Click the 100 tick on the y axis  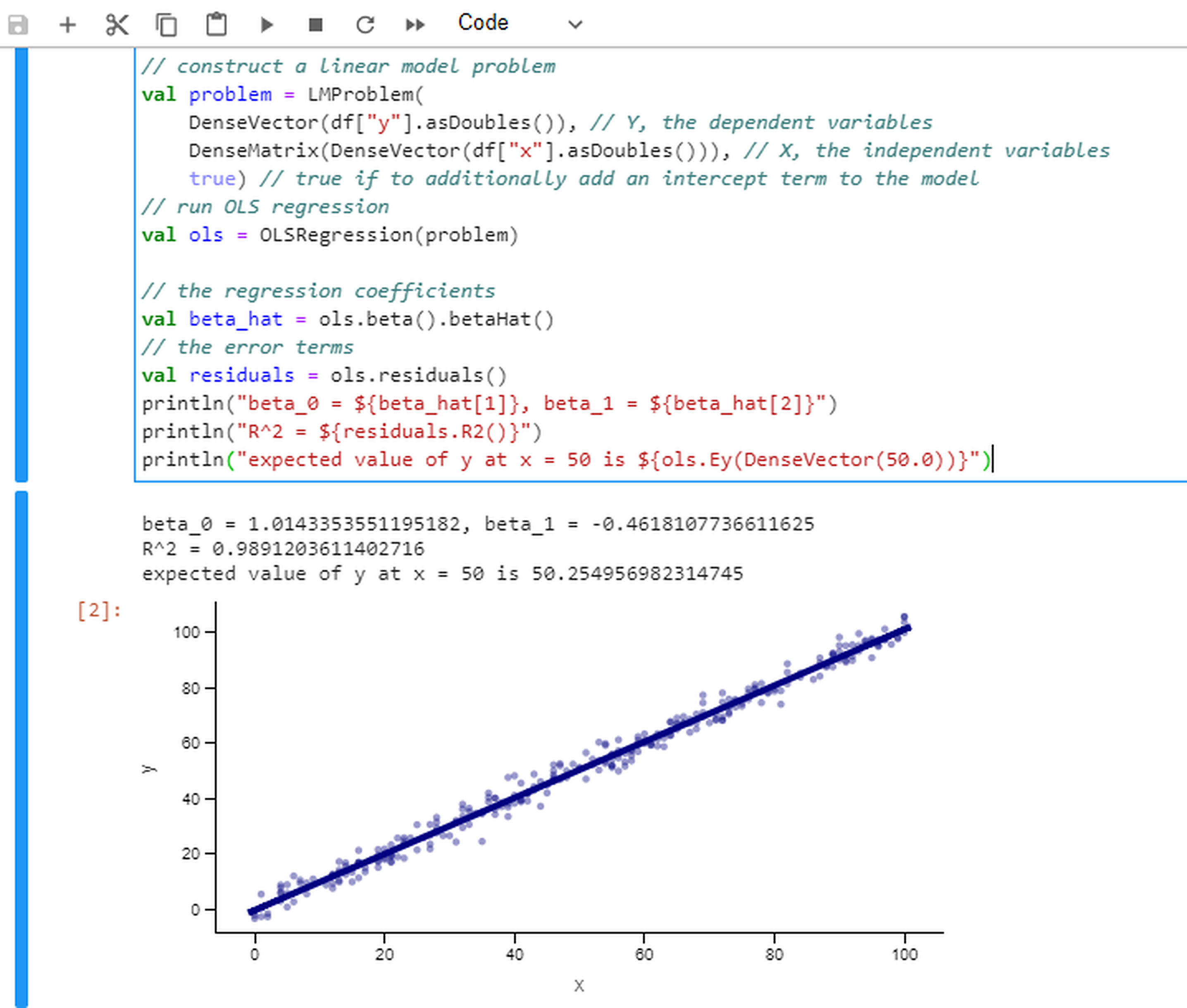186,632
